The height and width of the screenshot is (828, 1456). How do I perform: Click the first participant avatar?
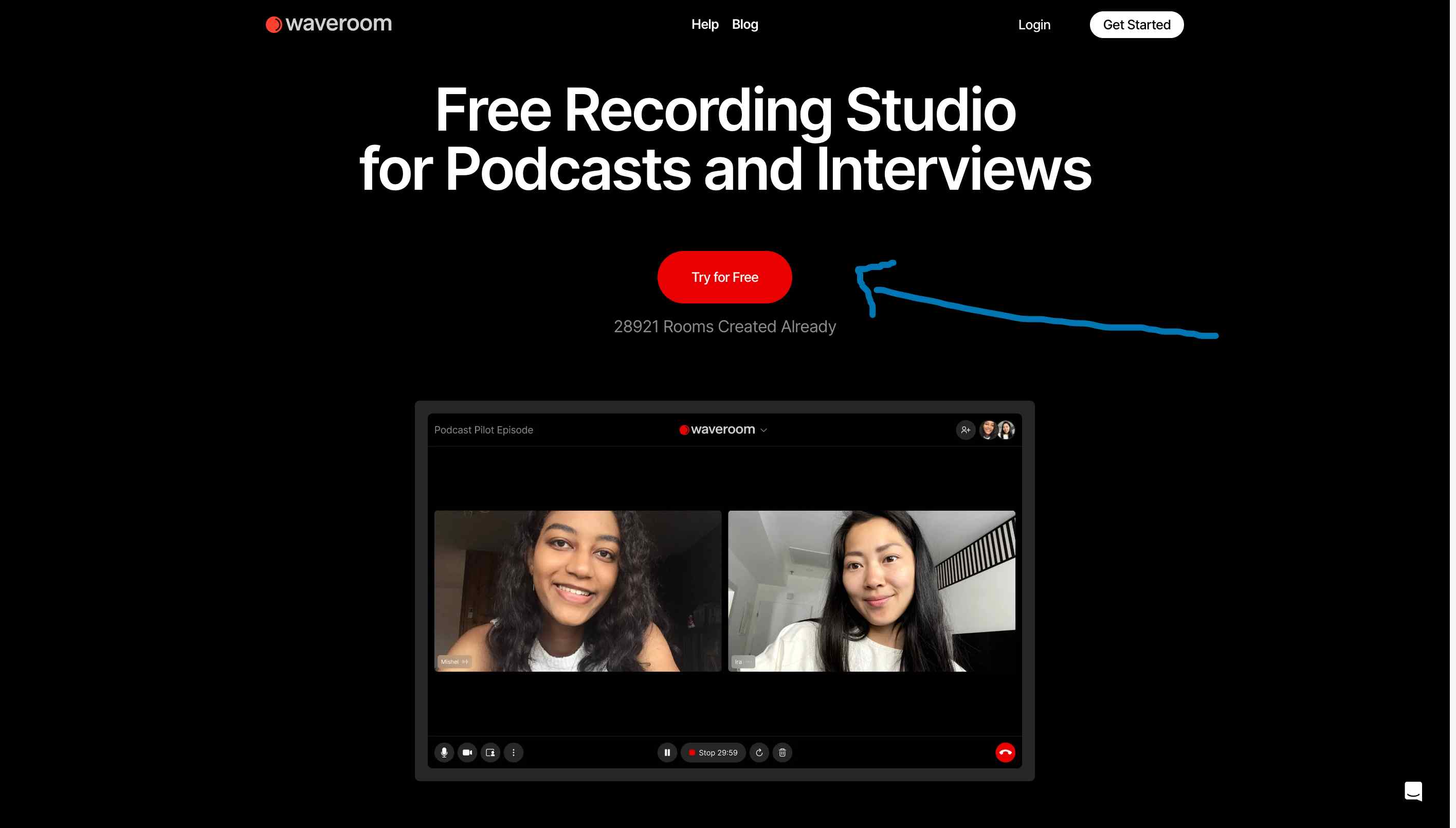tap(988, 430)
